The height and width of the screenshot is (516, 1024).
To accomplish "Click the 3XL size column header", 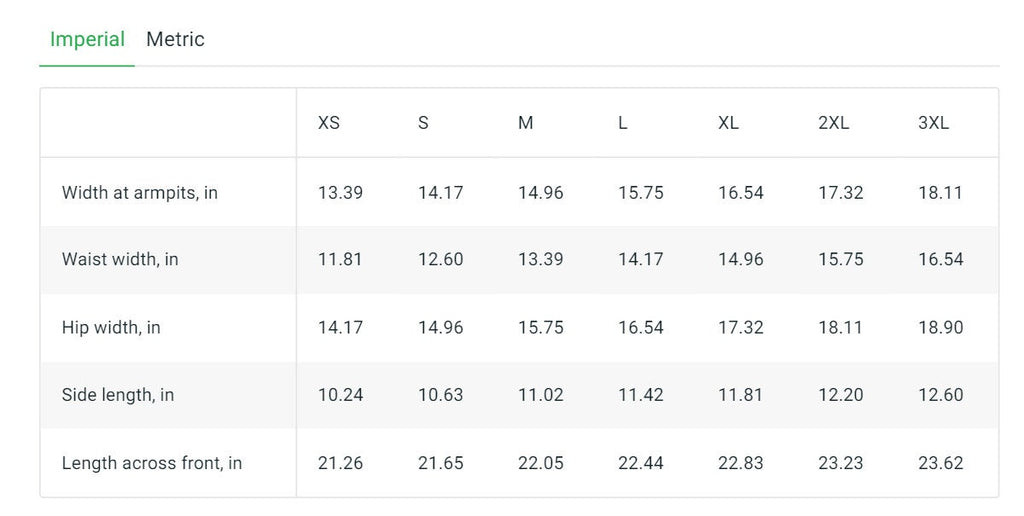I will (933, 123).
